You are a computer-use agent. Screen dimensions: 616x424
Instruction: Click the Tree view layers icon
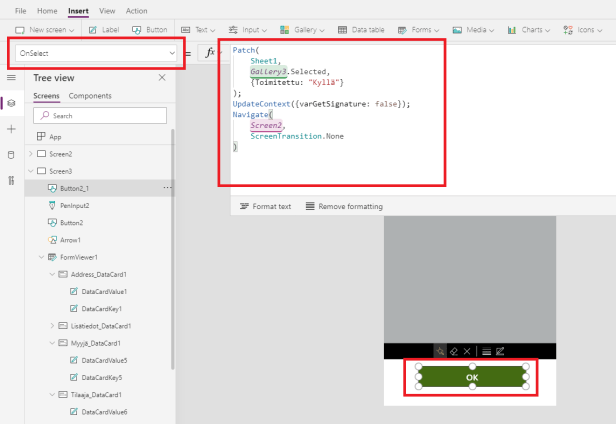(11, 103)
